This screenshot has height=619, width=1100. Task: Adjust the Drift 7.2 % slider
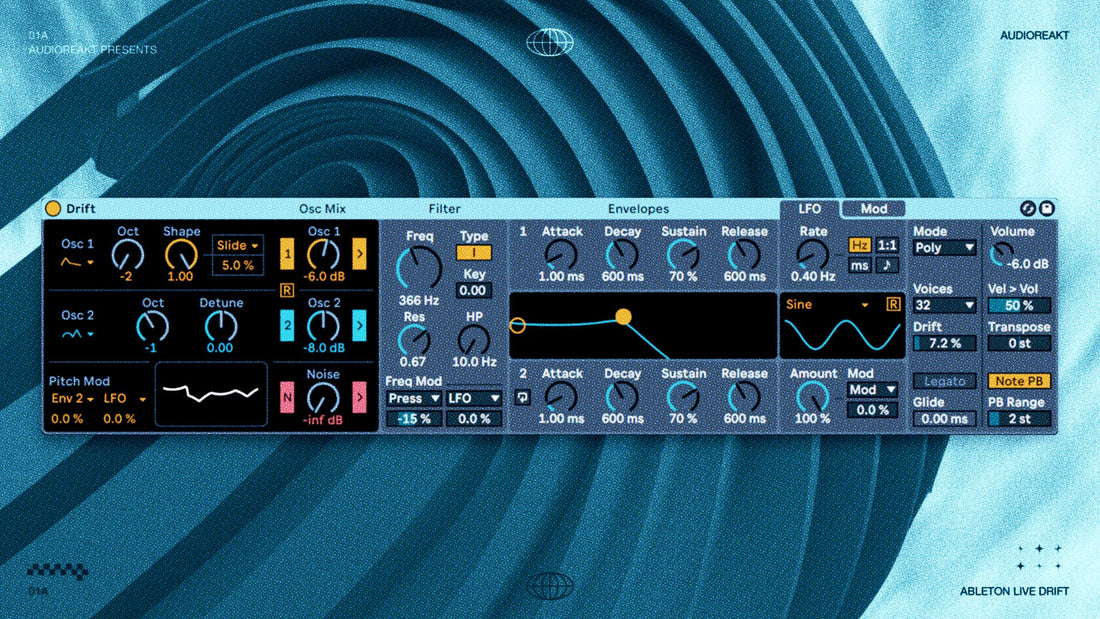click(x=944, y=343)
